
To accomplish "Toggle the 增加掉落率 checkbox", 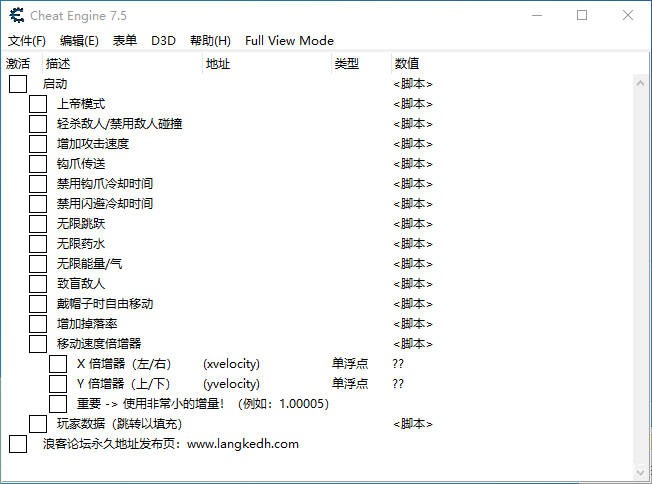I will coord(38,323).
